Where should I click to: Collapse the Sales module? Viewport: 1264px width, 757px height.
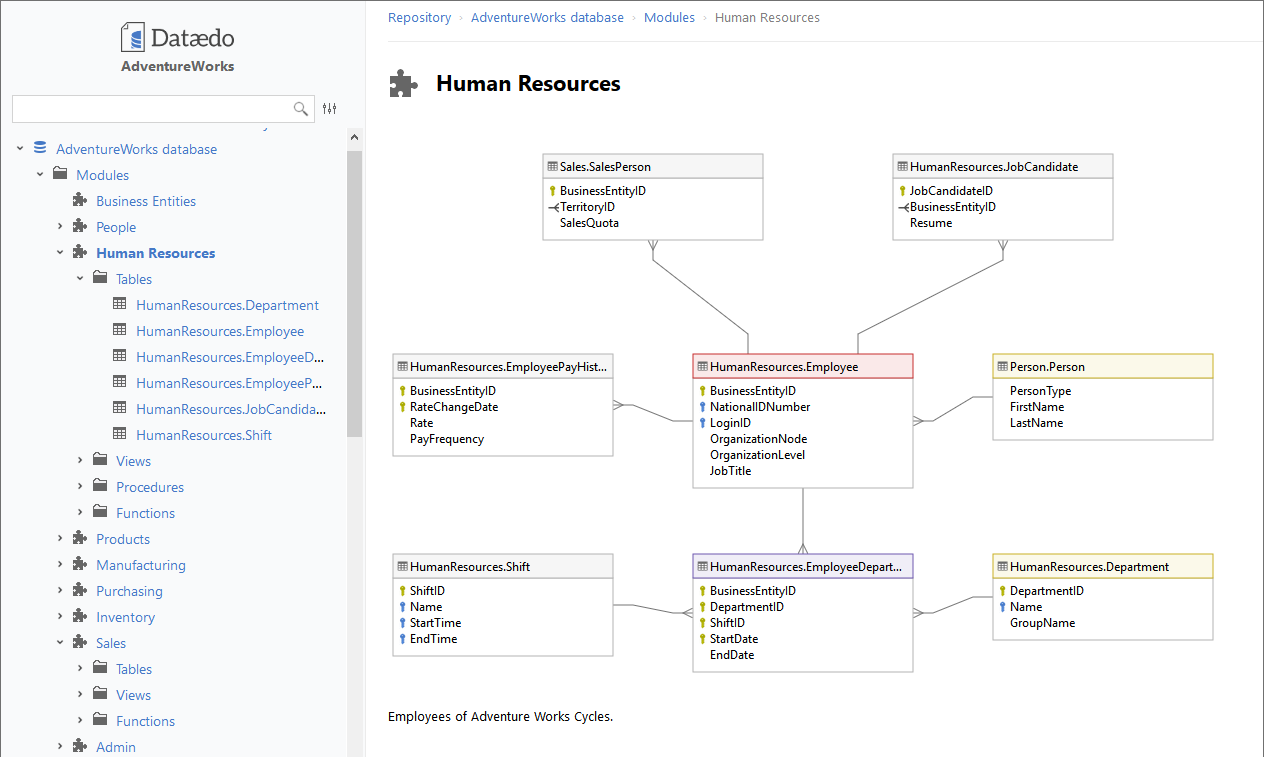click(59, 642)
